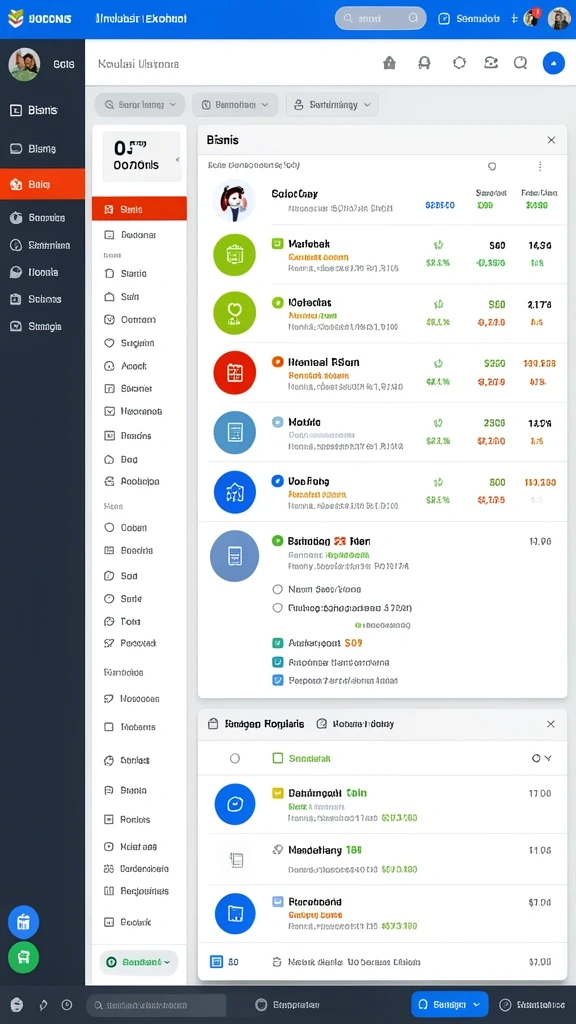
Task: Click the green Matobak status color square
Action: click(x=277, y=244)
